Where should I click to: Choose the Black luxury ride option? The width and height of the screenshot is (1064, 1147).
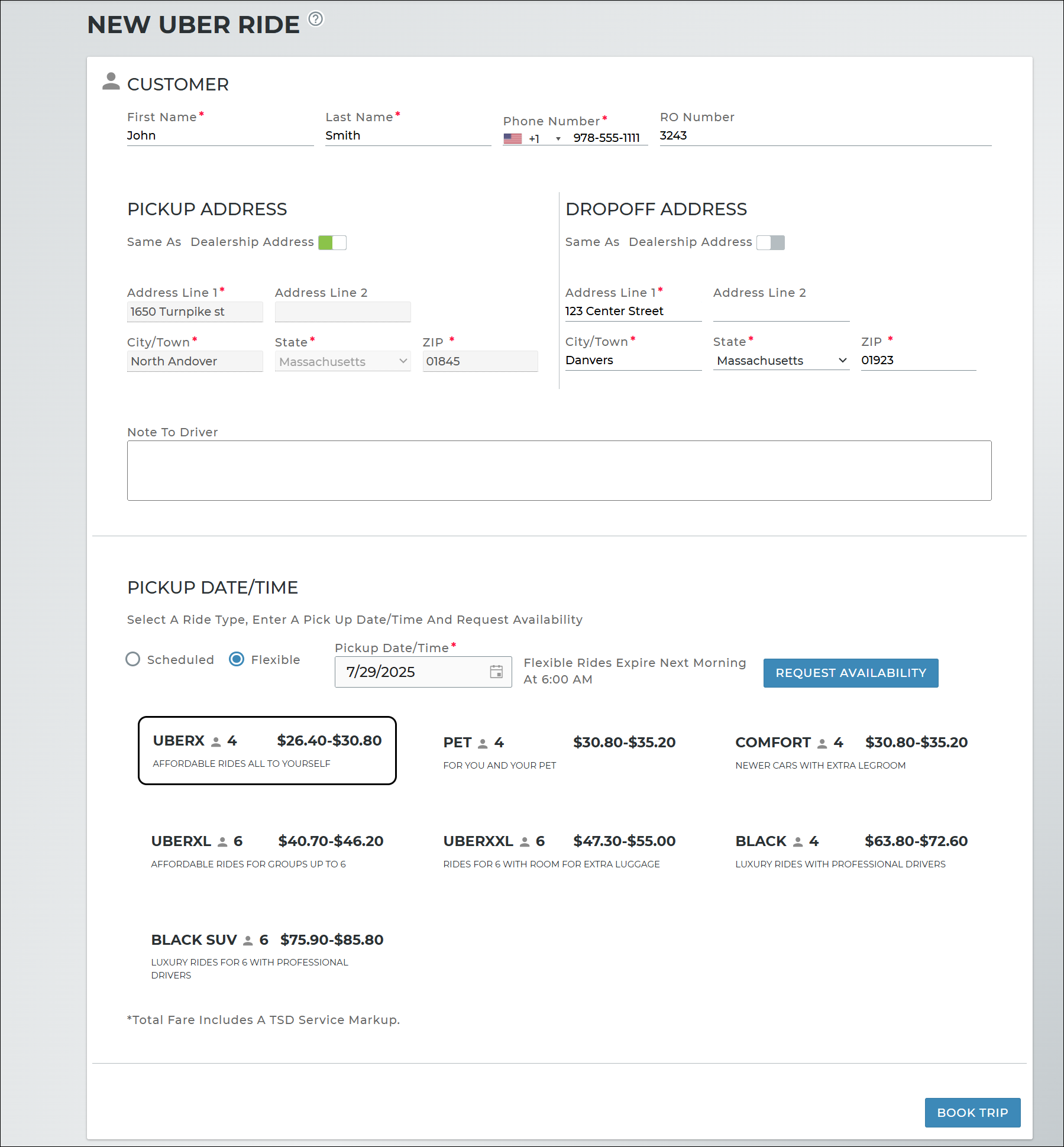(851, 851)
